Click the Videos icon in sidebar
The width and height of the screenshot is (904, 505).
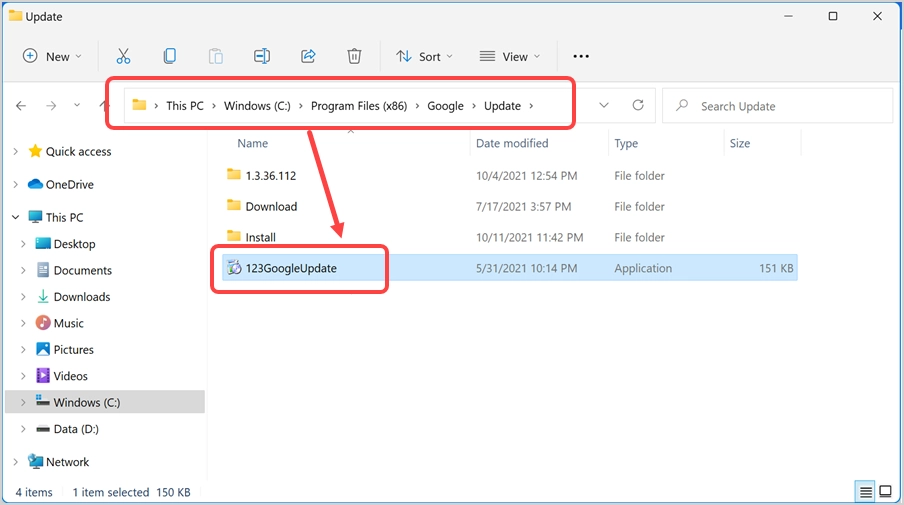point(43,375)
